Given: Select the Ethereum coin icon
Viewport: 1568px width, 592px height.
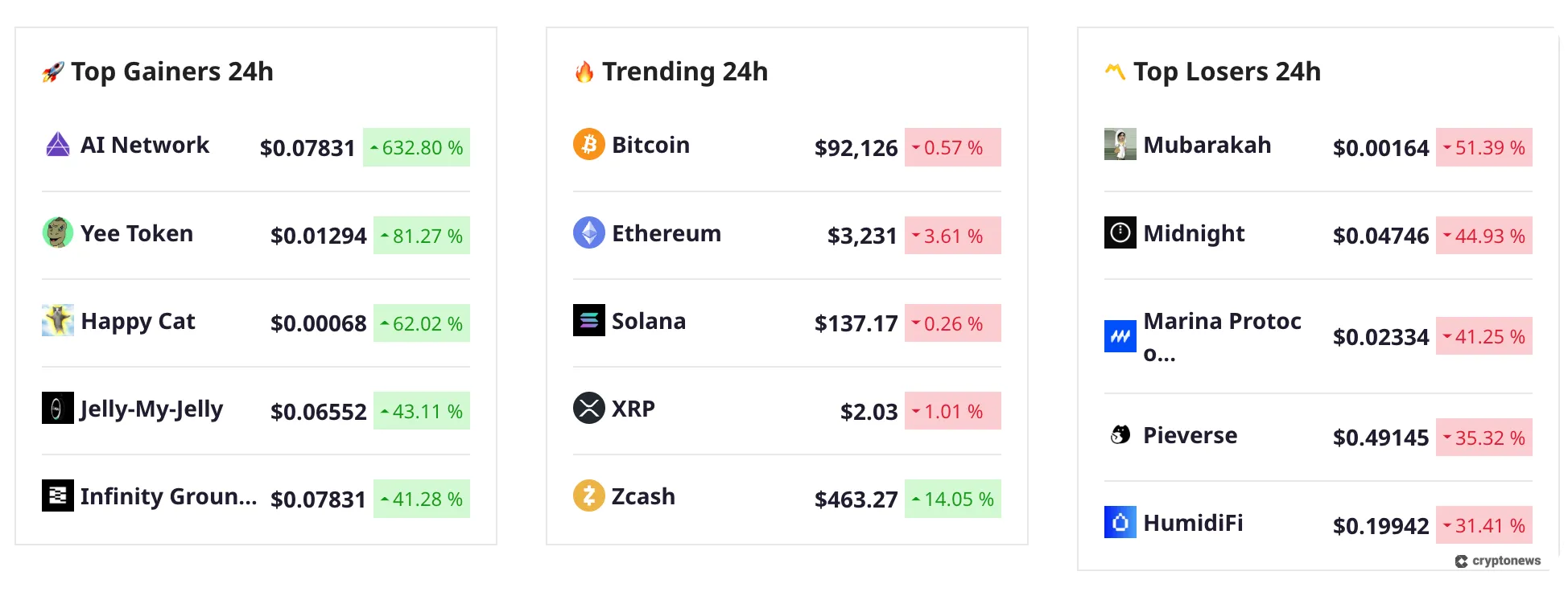Looking at the screenshot, I should (590, 234).
